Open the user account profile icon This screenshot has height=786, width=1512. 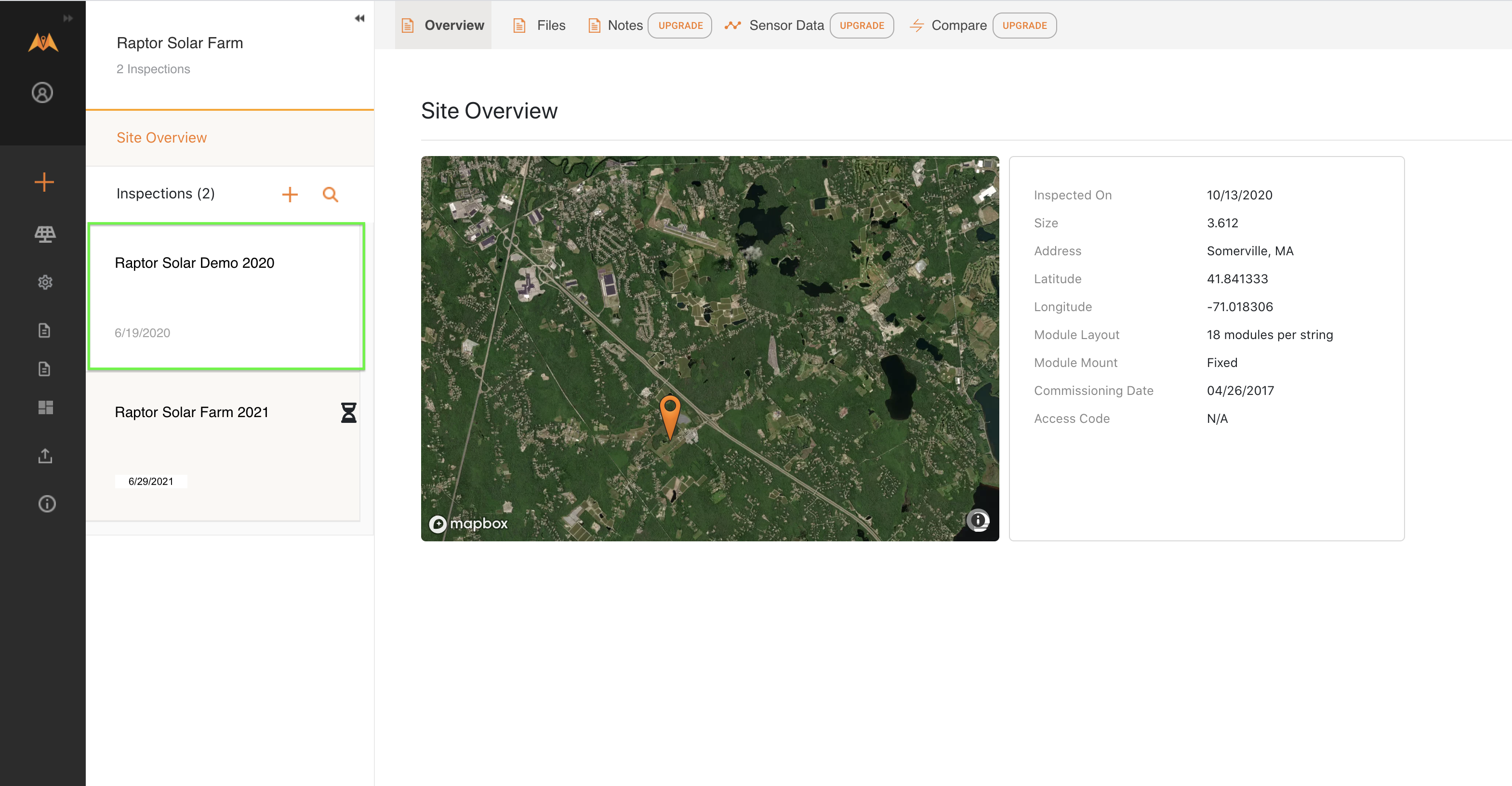coord(42,92)
